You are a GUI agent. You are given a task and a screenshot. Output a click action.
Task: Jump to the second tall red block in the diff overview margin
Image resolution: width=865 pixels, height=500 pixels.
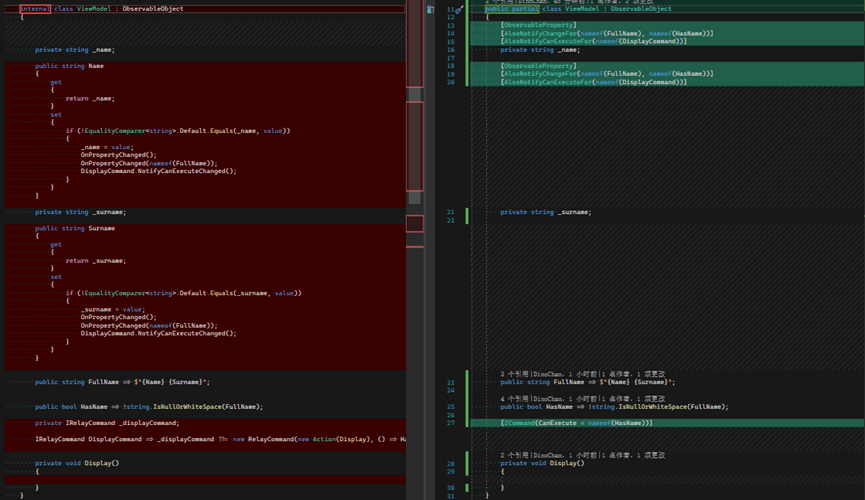(x=415, y=146)
